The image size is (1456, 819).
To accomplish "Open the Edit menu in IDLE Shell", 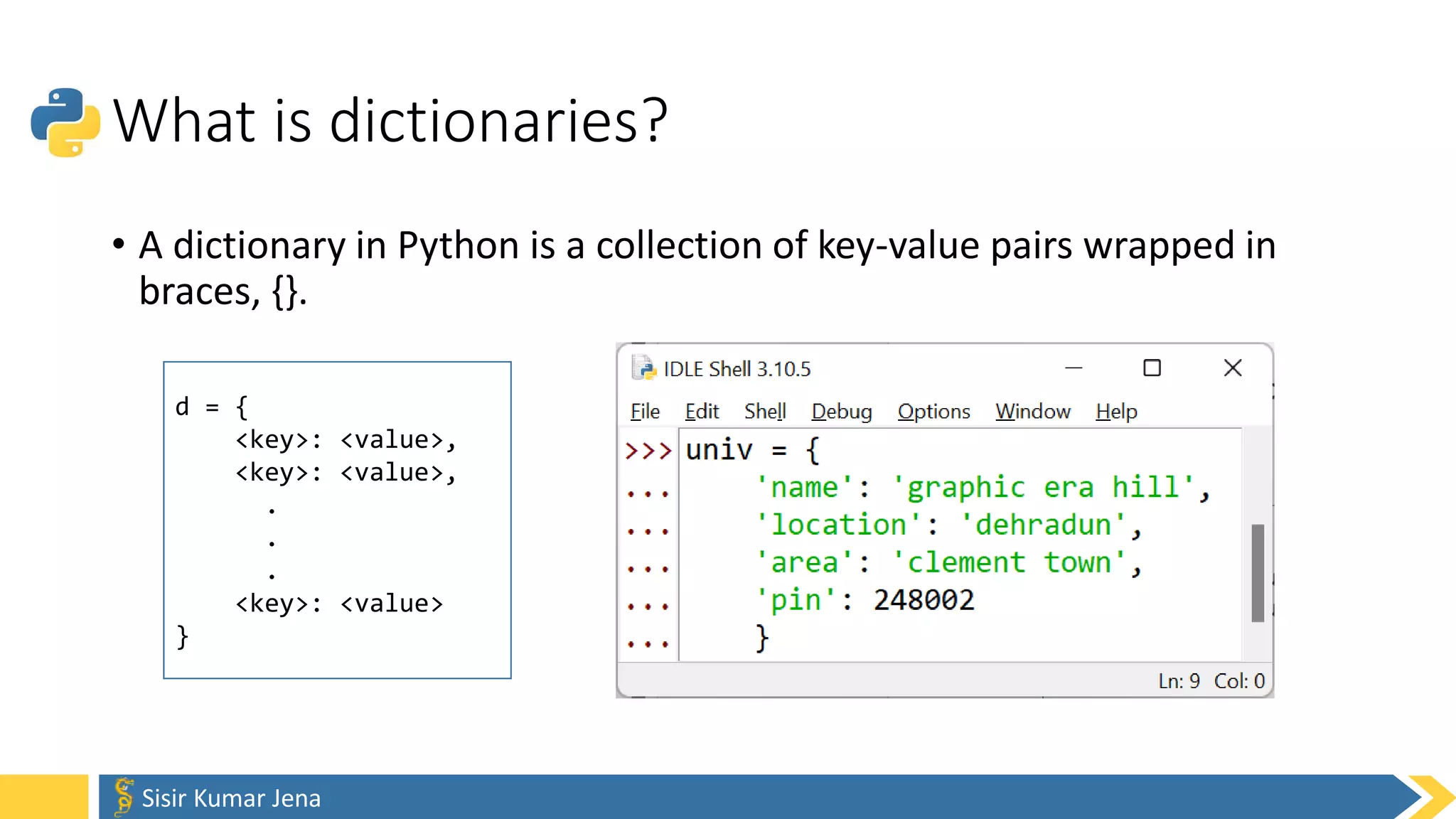I will coord(702,412).
